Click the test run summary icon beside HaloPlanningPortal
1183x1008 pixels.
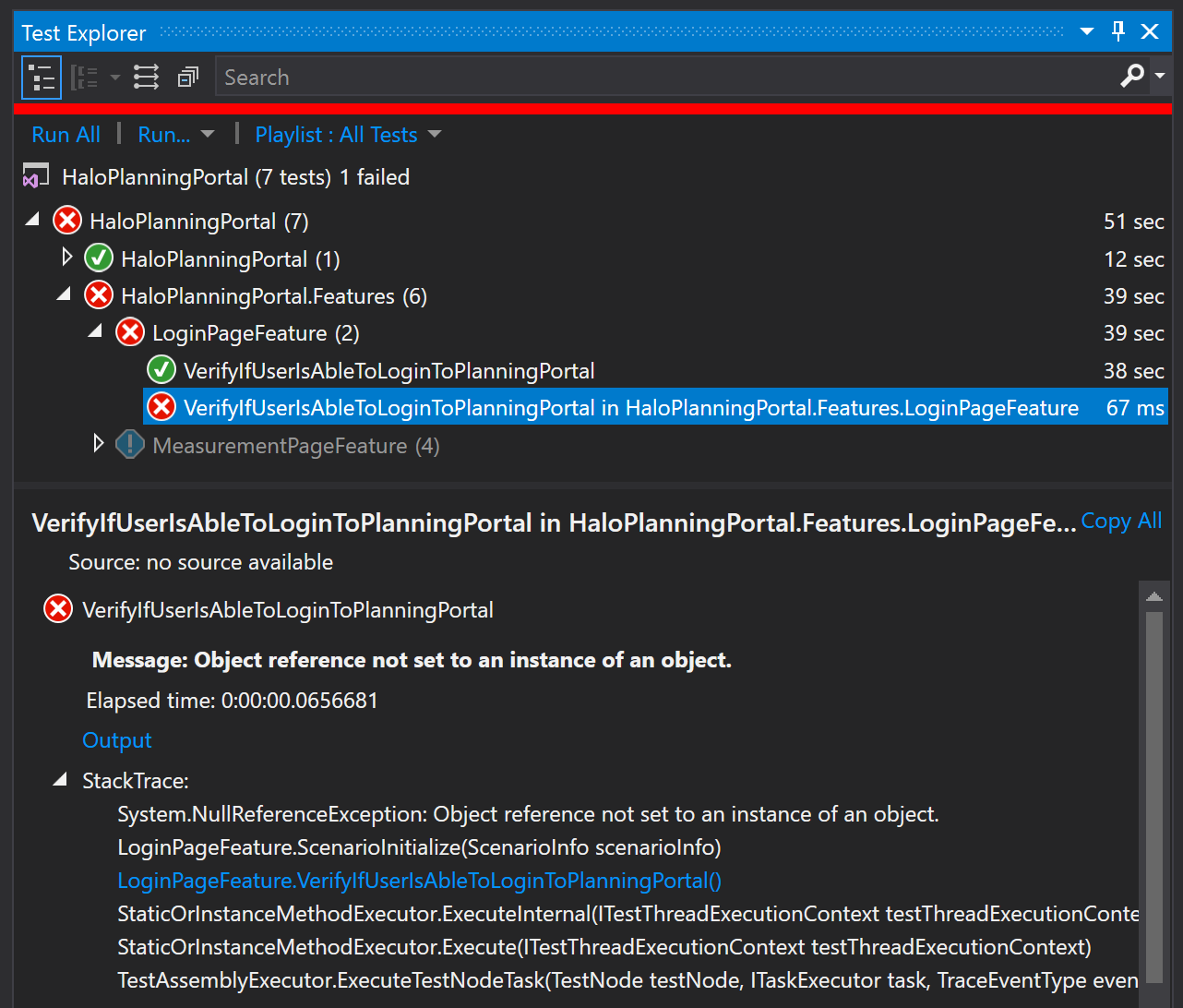[x=34, y=174]
